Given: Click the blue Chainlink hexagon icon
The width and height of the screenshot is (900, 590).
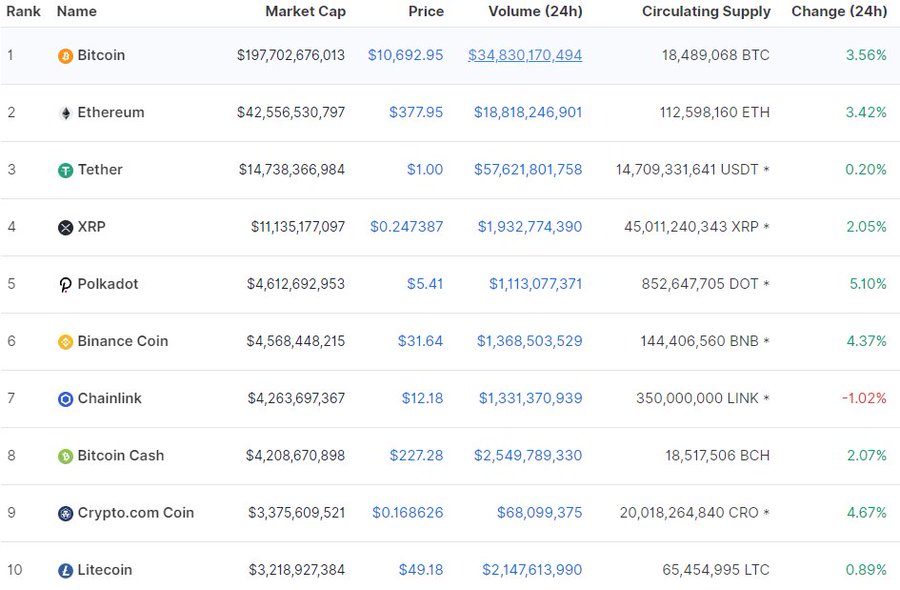Looking at the screenshot, I should [65, 399].
